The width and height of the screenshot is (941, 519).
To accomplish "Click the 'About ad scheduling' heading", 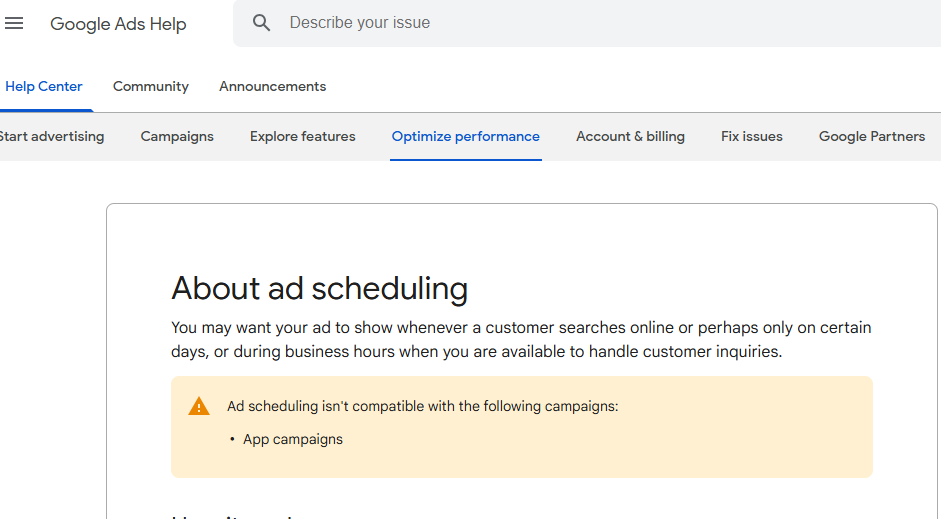I will (x=319, y=289).
